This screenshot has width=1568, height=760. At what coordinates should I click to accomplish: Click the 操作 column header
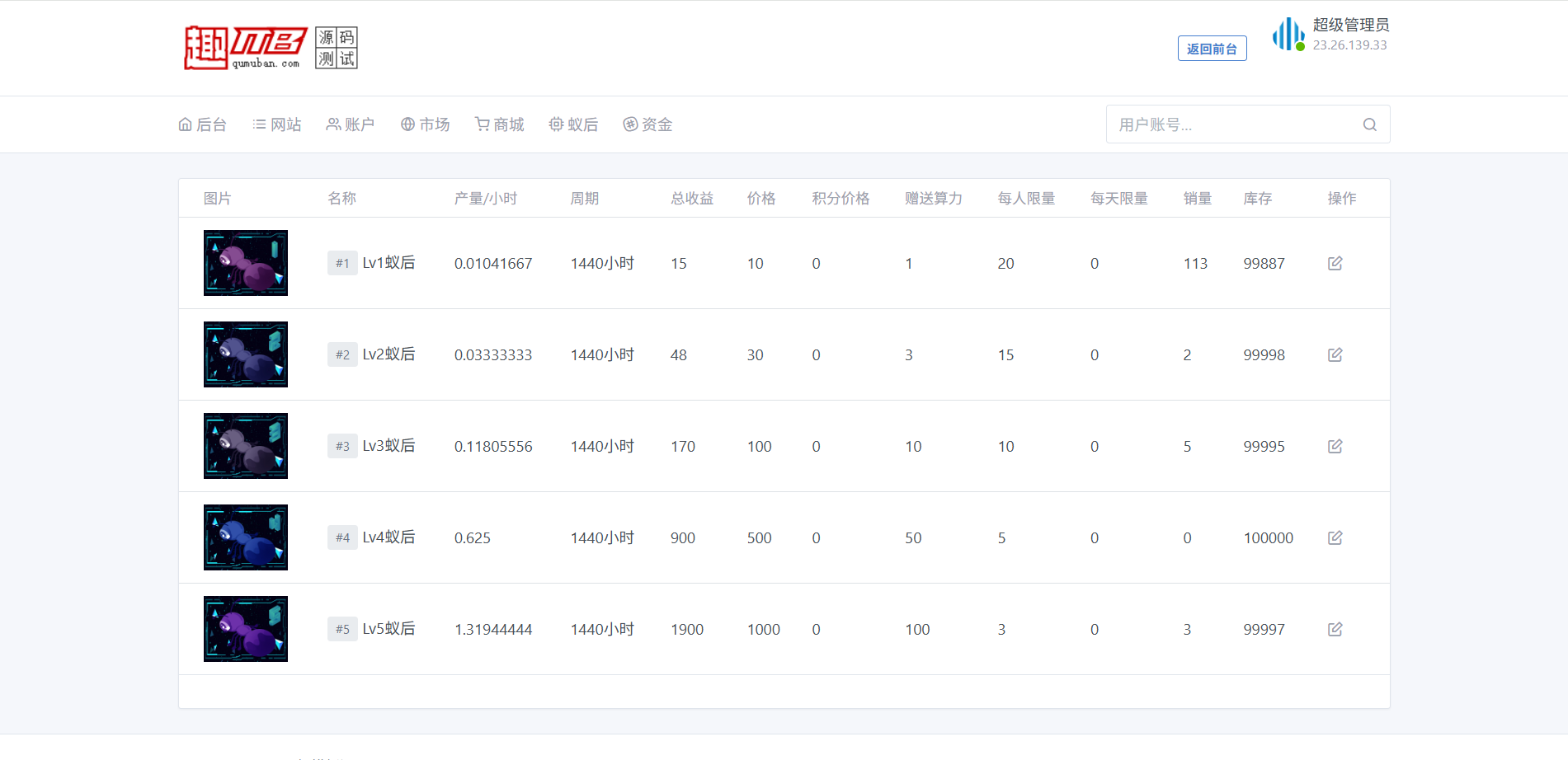(x=1342, y=199)
